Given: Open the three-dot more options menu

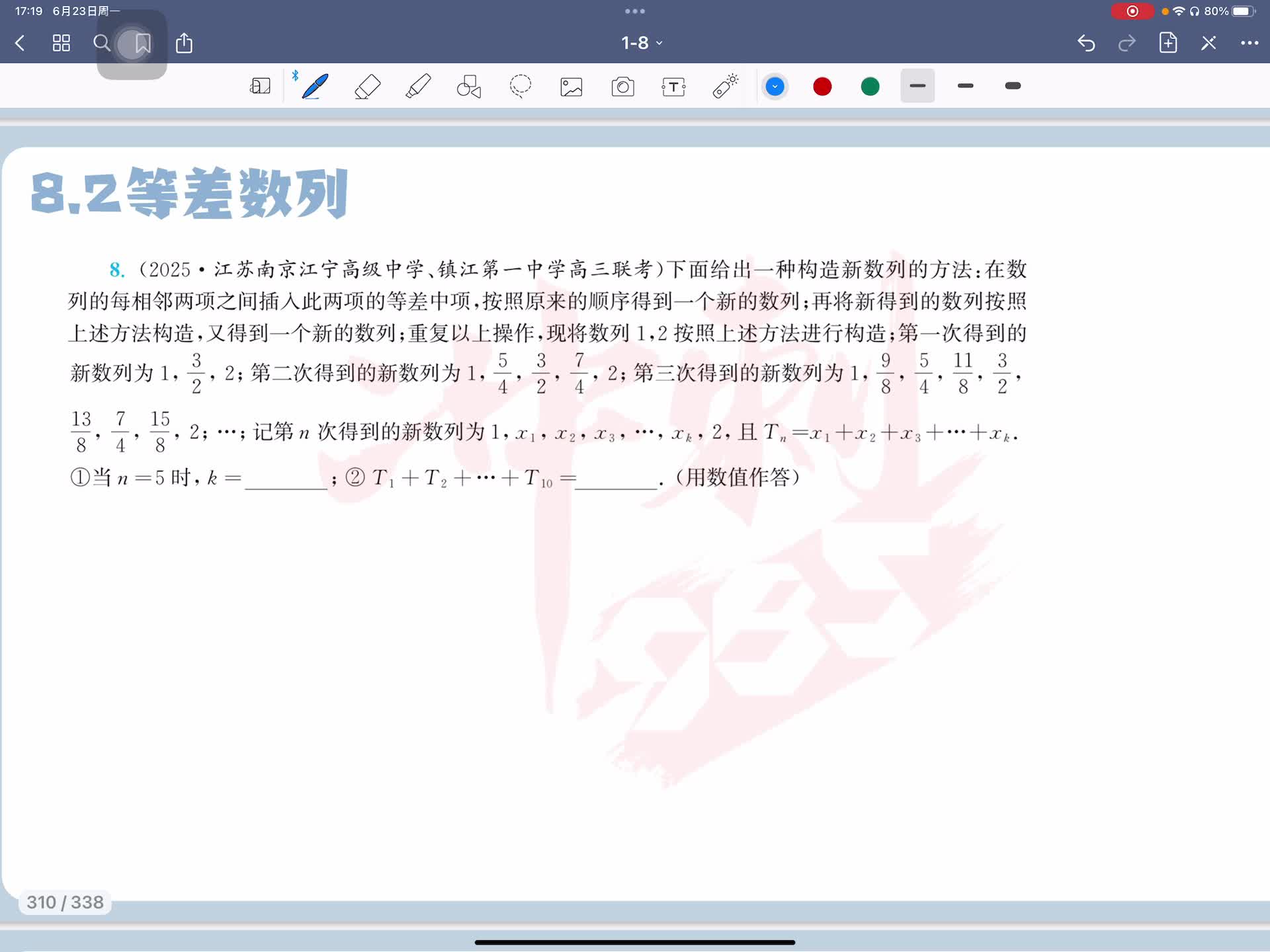Looking at the screenshot, I should pos(1249,43).
